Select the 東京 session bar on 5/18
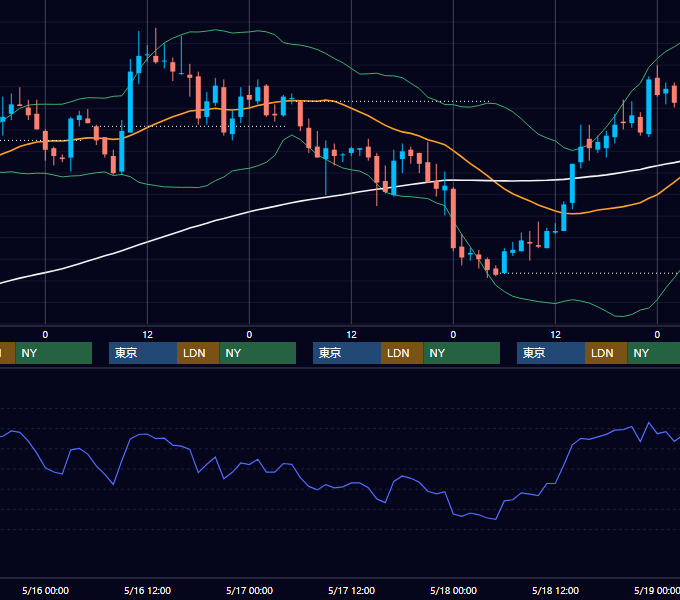 point(551,353)
